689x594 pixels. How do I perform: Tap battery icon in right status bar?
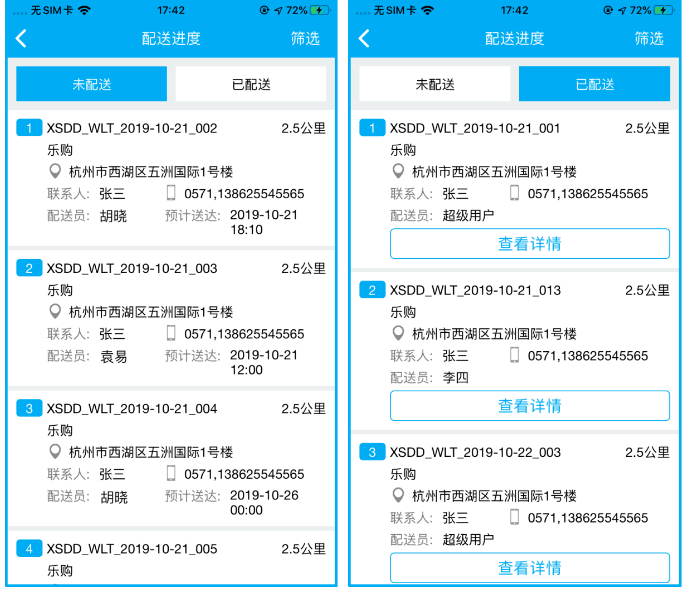(x=663, y=10)
